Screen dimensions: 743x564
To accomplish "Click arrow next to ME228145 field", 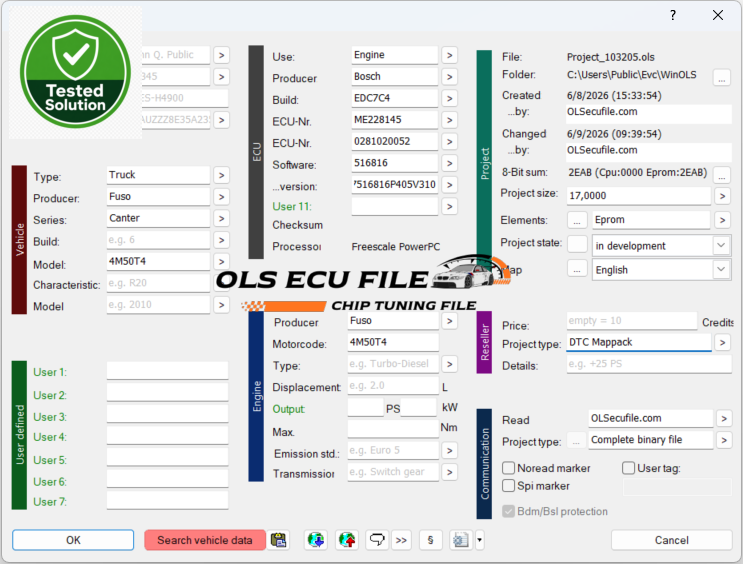I will (x=450, y=120).
